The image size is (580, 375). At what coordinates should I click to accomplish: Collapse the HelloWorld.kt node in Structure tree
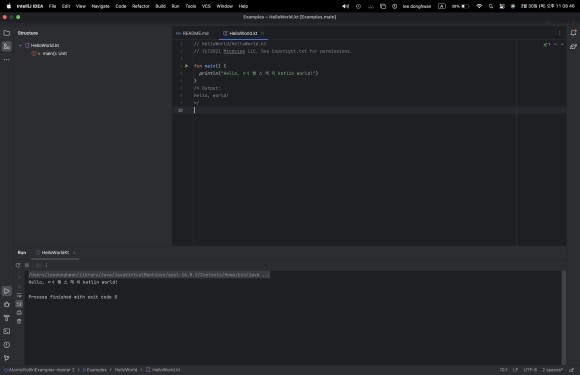21,45
